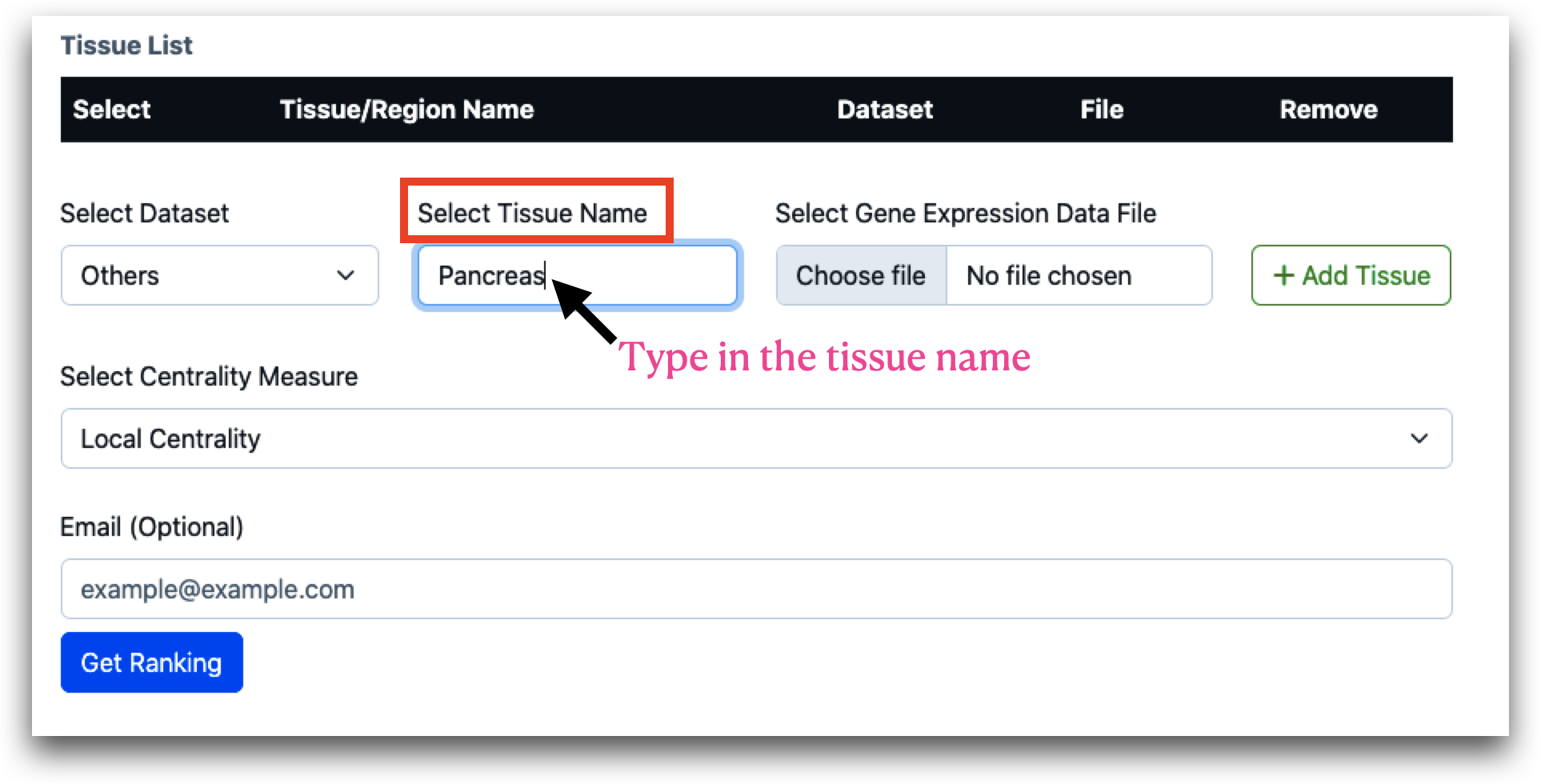
Task: Click the chevron arrow in the Others dropdown
Action: (346, 275)
